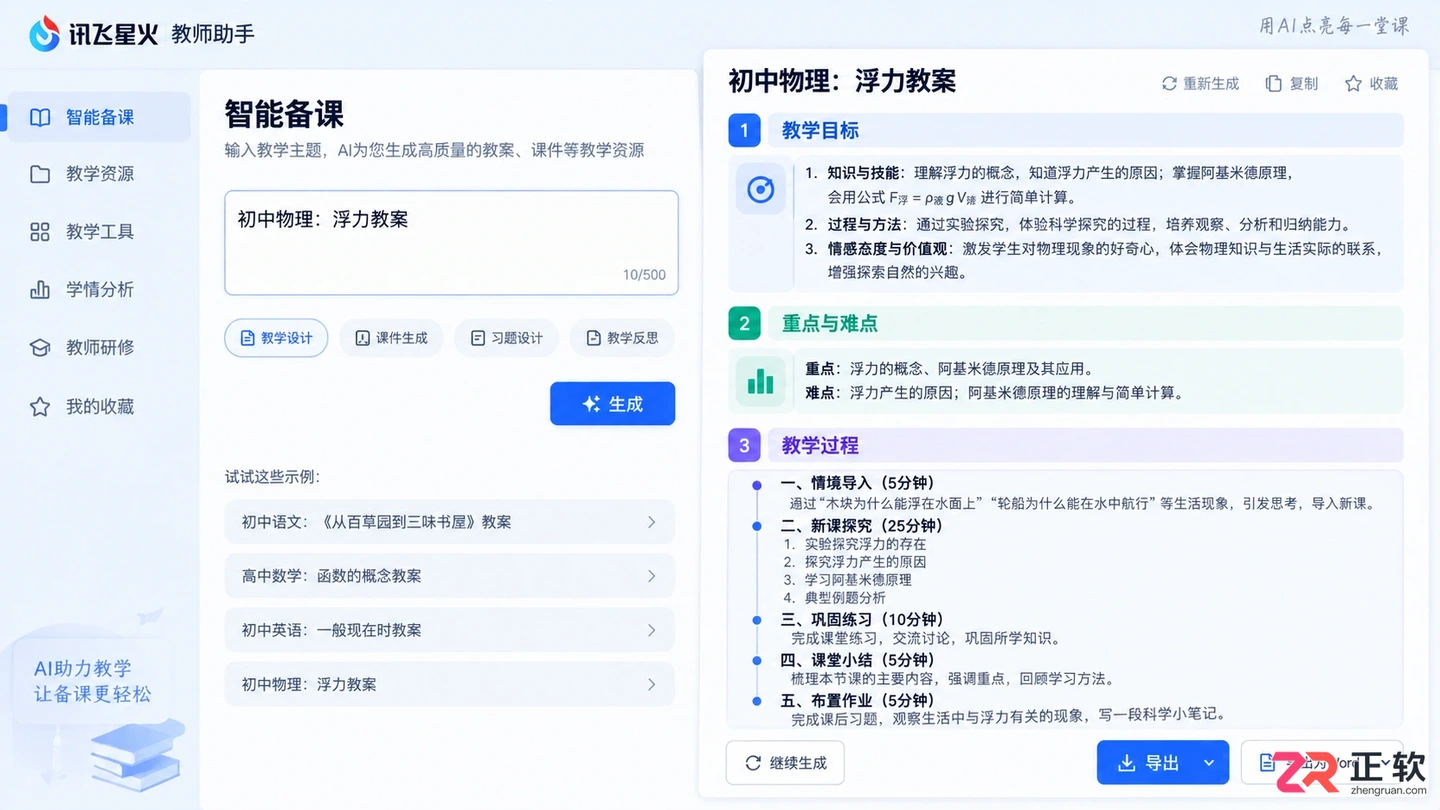
Task: Click the 继续生成 button
Action: click(x=784, y=763)
